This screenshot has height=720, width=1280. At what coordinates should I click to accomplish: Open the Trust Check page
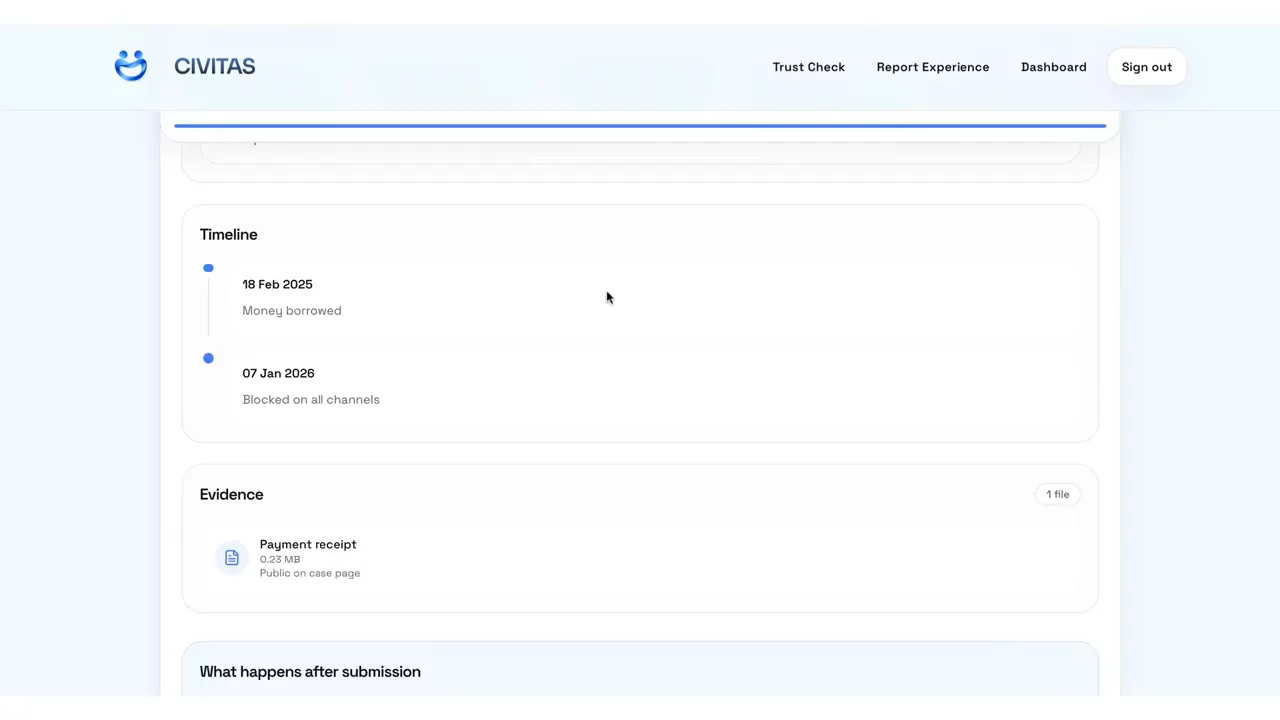click(808, 67)
